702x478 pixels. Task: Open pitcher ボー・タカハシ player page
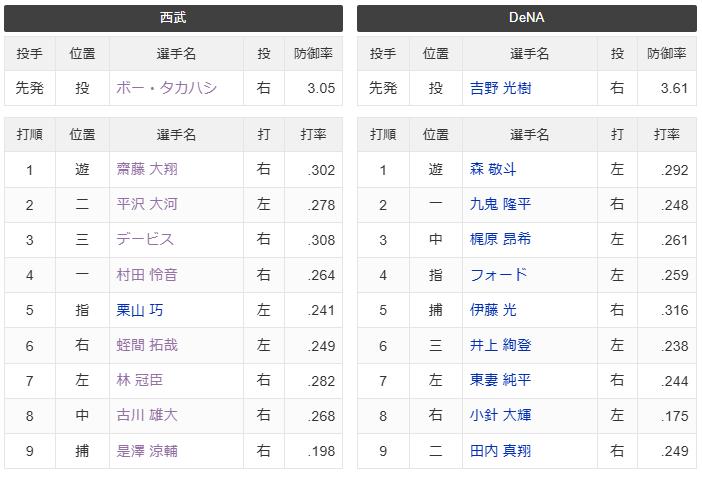point(167,88)
